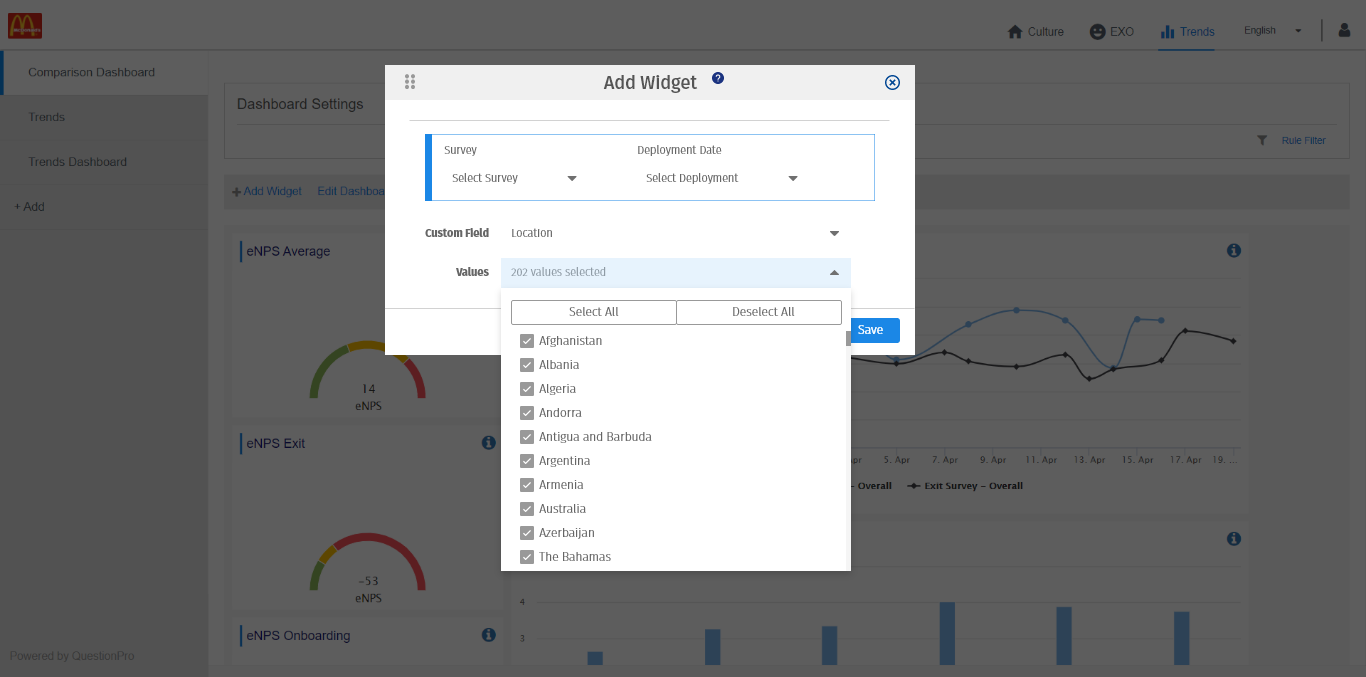
Task: Open Comparison Dashboard in sidebar
Action: coord(104,72)
